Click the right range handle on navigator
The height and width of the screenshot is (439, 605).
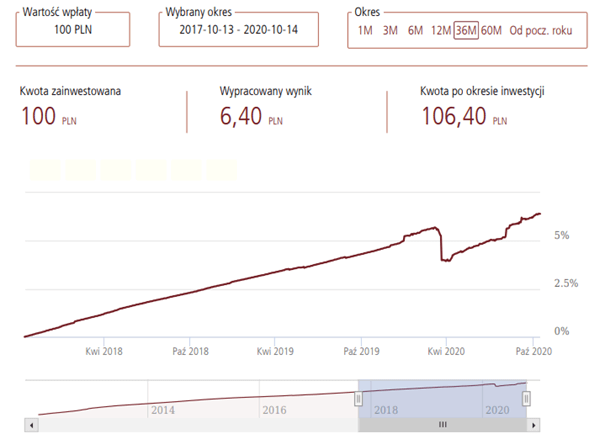(x=526, y=398)
